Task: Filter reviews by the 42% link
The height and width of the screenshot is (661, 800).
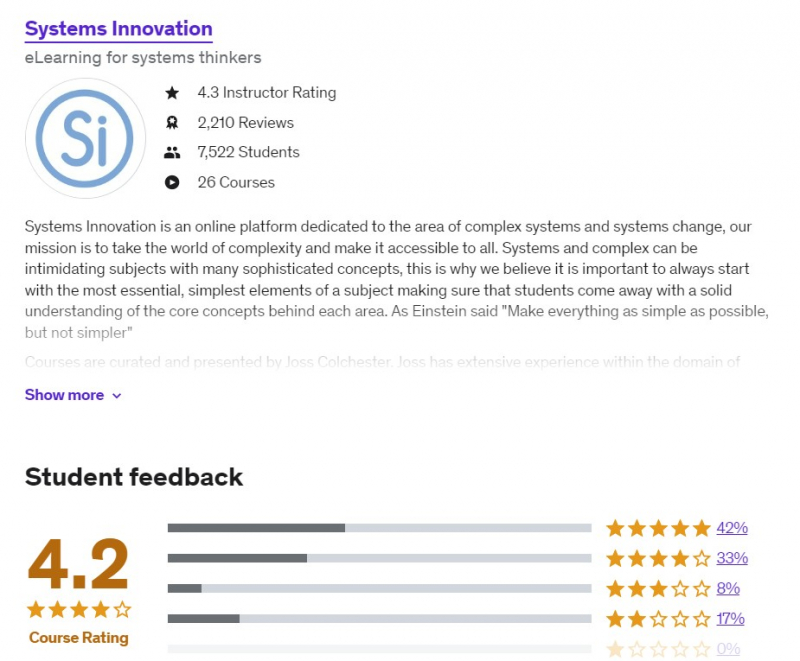Action: pyautogui.click(x=732, y=528)
